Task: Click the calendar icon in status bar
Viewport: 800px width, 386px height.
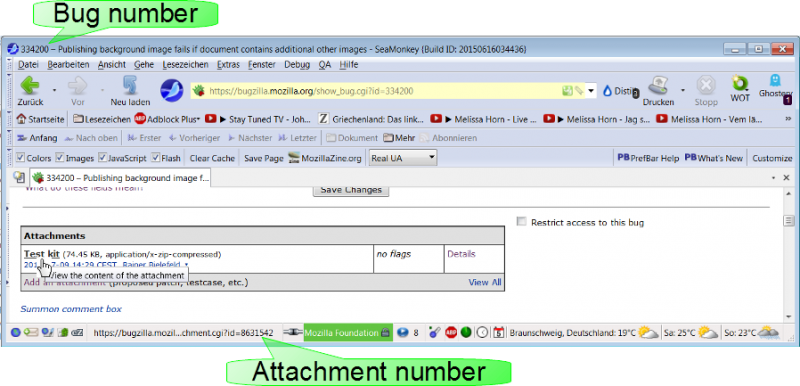Action: point(498,332)
